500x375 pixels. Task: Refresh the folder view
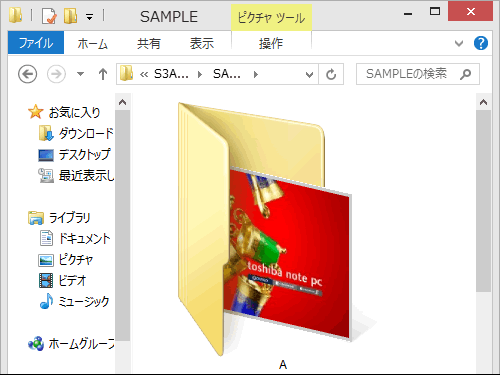pos(331,74)
